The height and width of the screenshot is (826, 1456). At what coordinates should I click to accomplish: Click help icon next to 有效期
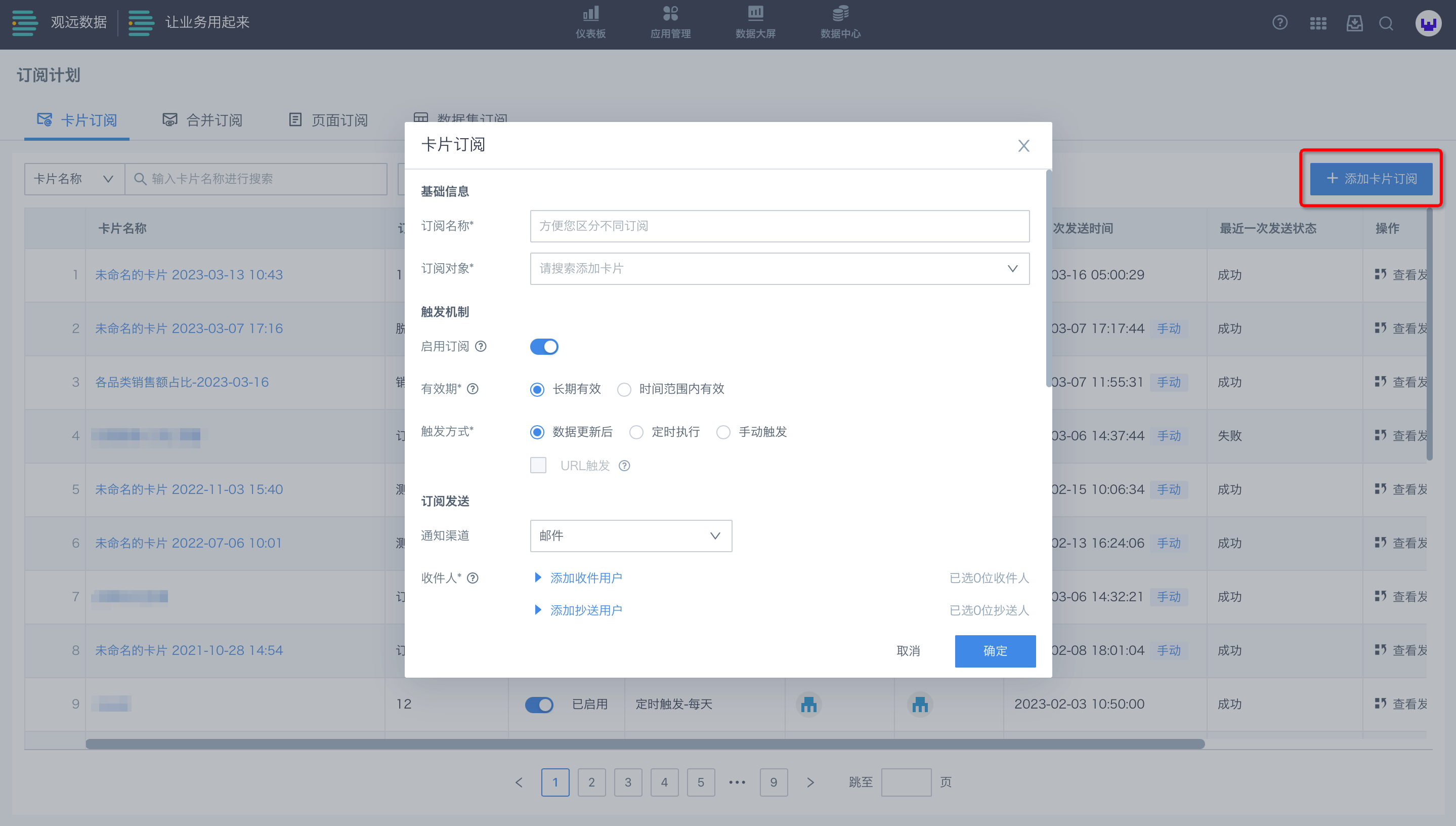[473, 389]
